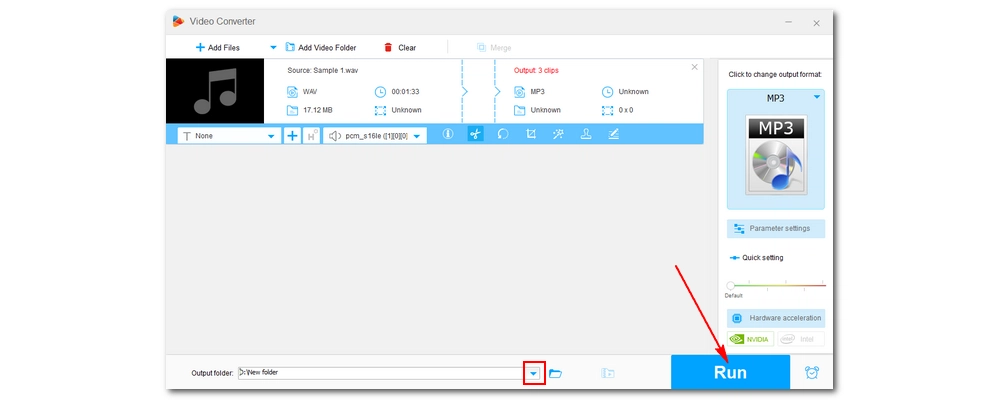Viewport: 1000px width, 400px height.
Task: Open the rotate tool
Action: [x=503, y=134]
